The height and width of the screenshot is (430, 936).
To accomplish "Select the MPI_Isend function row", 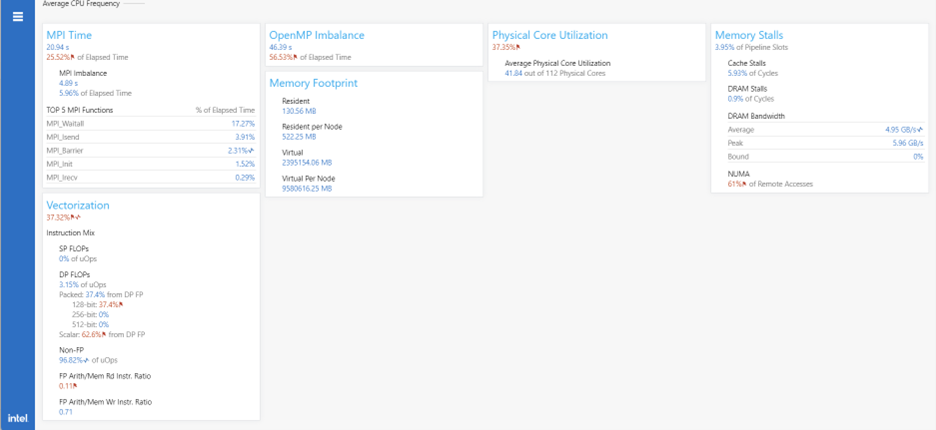I will [150, 137].
